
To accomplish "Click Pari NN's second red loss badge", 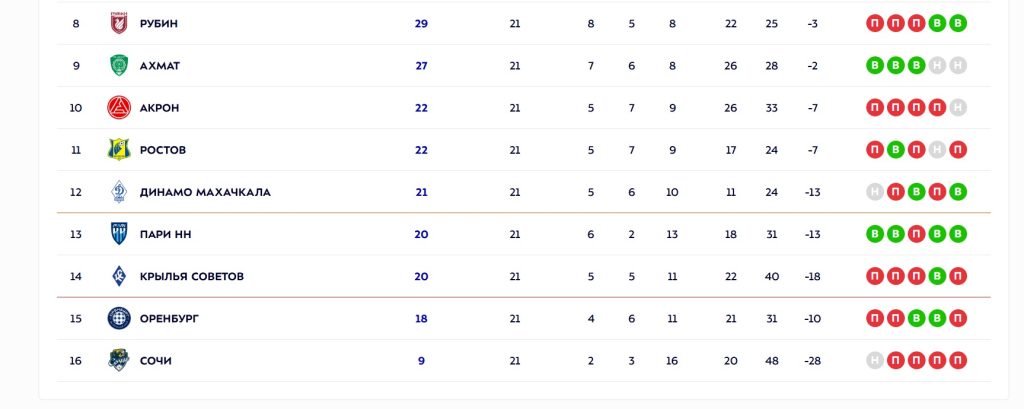I will (x=917, y=235).
